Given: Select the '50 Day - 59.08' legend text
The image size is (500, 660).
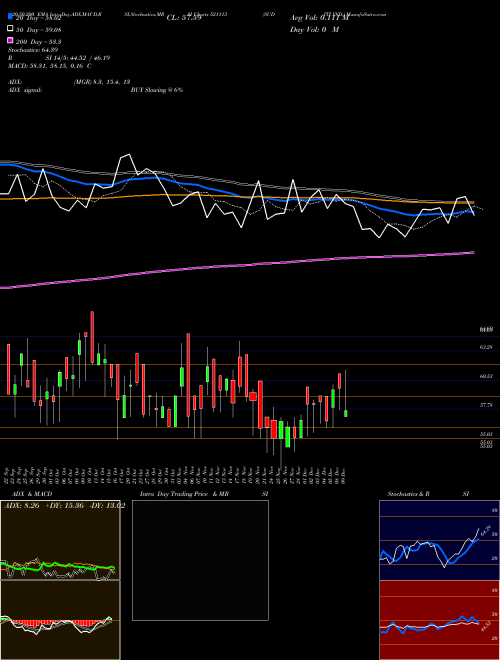Looking at the screenshot, I should click(x=38, y=30).
